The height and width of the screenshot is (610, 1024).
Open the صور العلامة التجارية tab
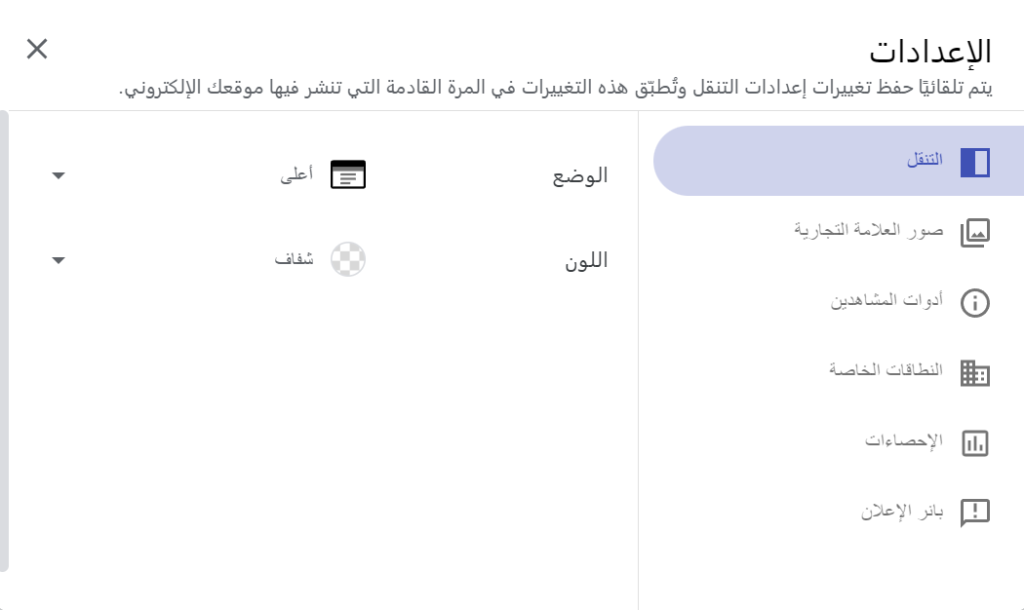pyautogui.click(x=868, y=231)
